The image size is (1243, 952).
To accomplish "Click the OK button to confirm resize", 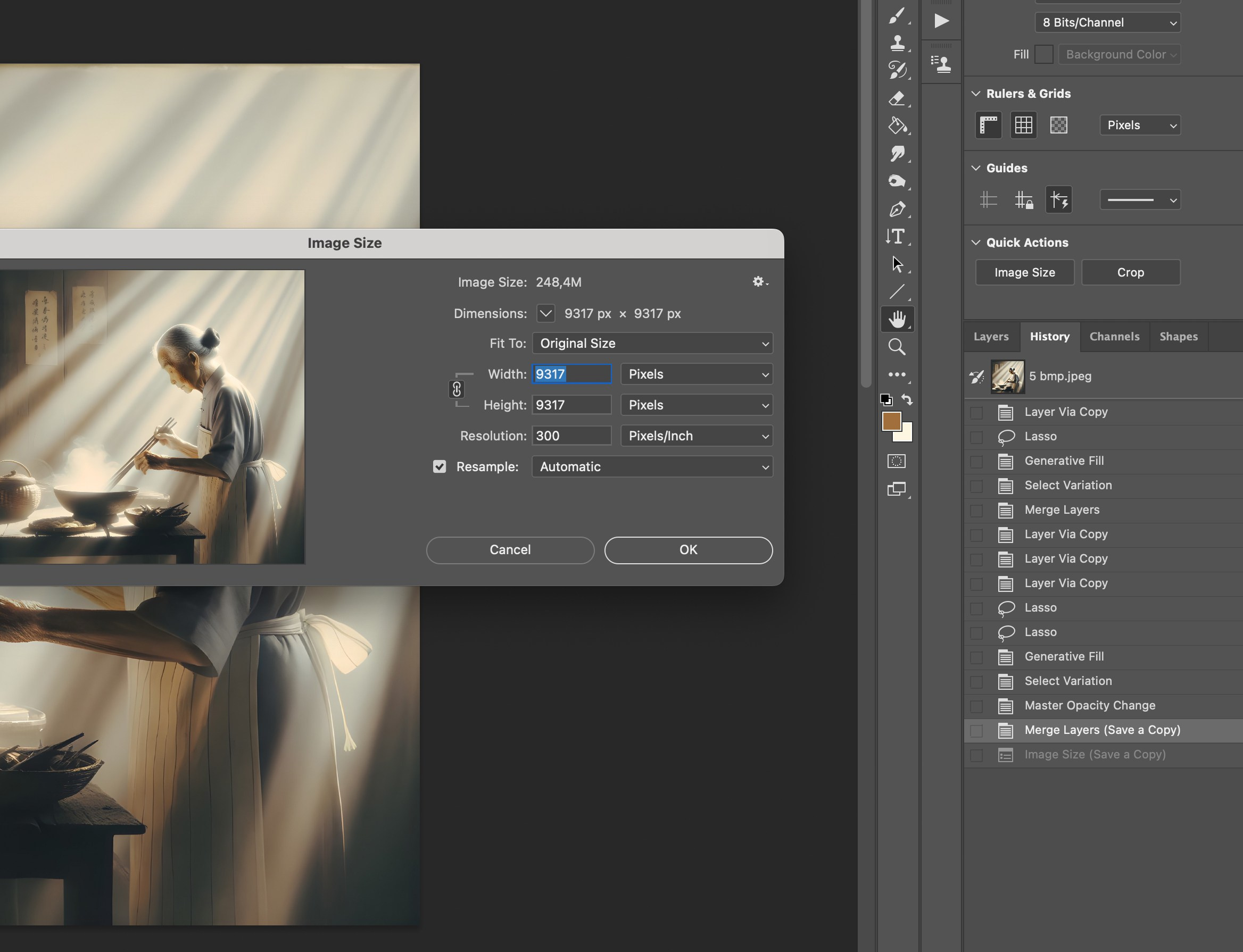I will (x=687, y=550).
